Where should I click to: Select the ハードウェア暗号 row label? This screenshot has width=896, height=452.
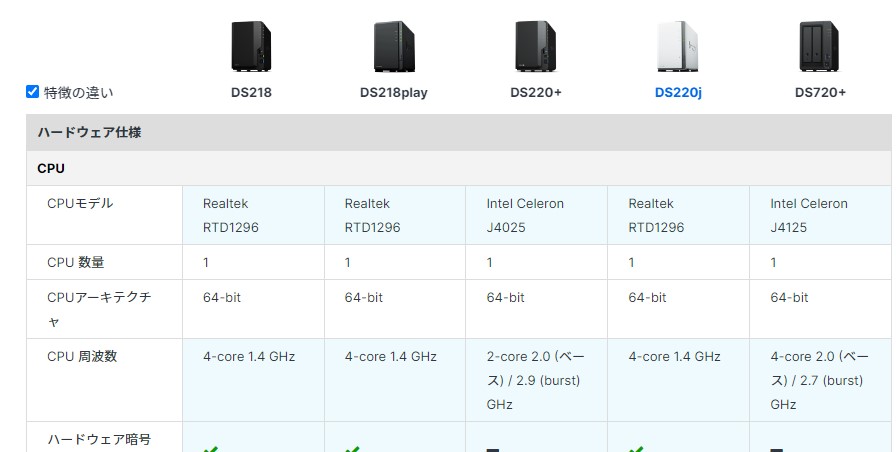pos(99,439)
